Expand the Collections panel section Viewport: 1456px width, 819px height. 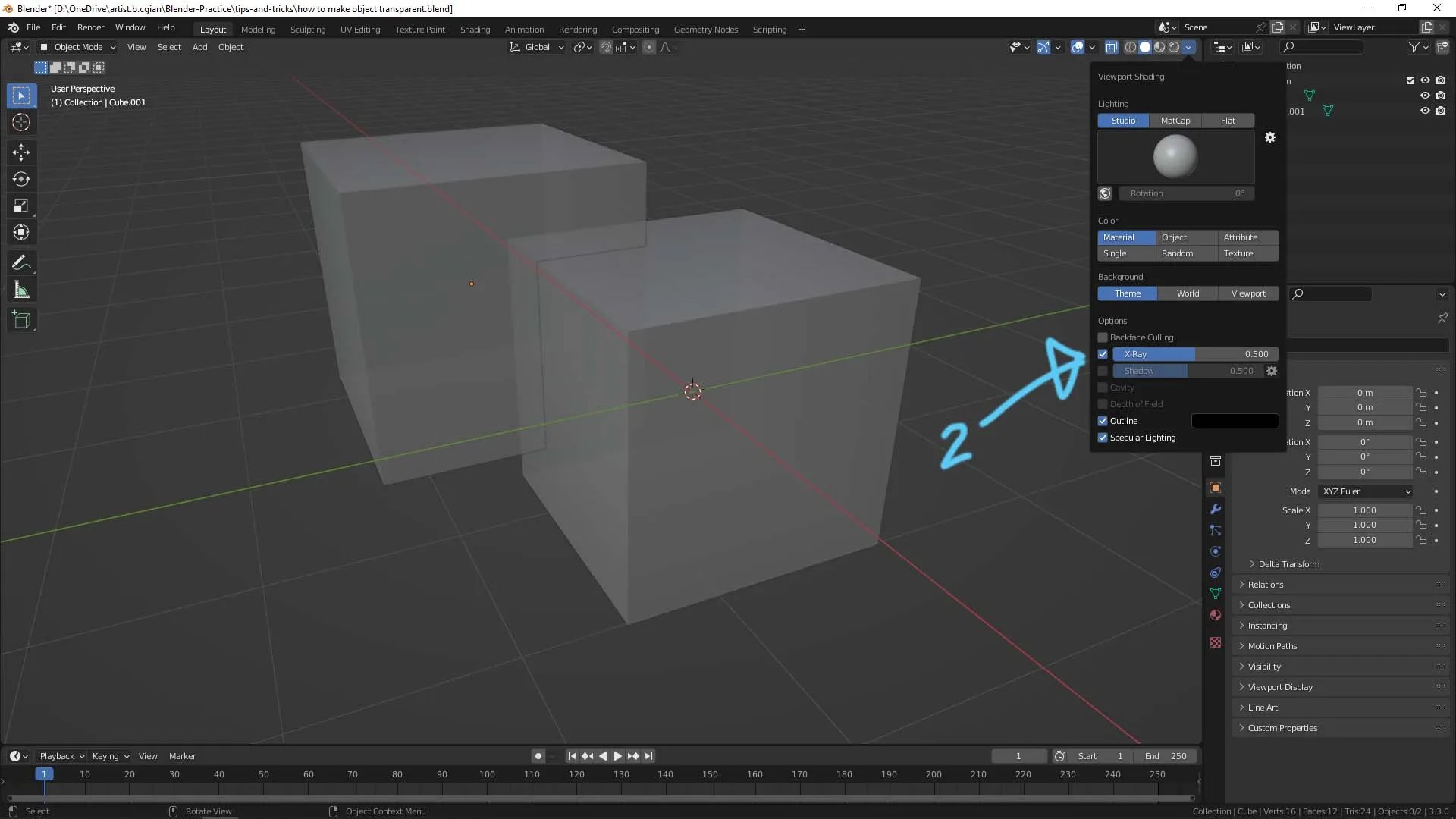(1269, 605)
